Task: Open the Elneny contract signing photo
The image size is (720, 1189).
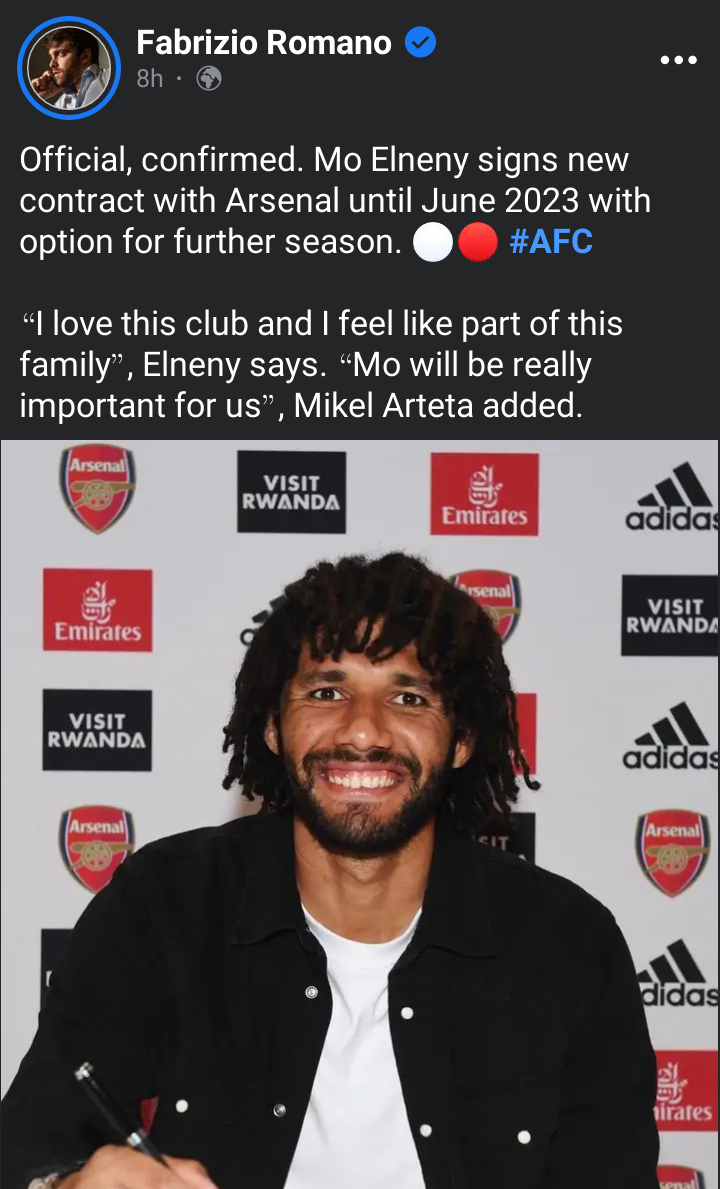Action: 360,814
